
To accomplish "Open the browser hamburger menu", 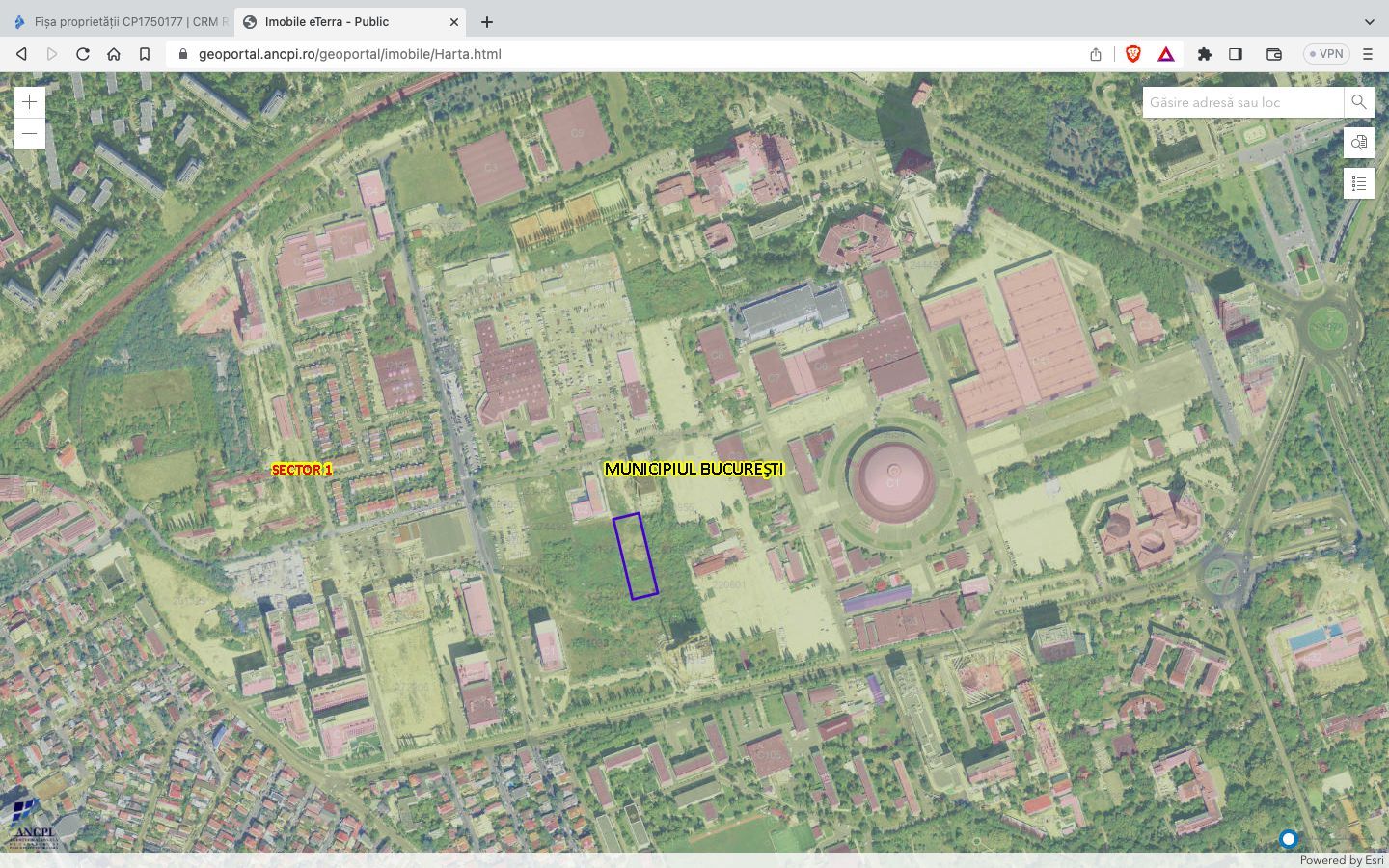I will tap(1368, 54).
